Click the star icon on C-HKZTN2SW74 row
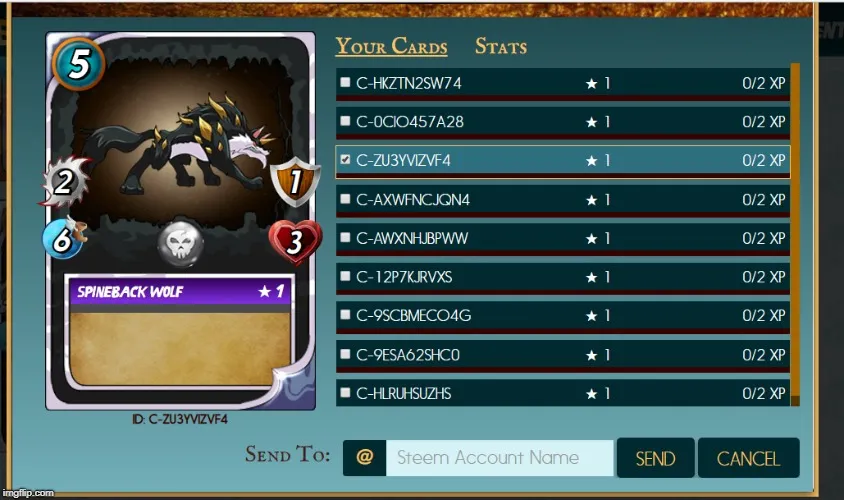The width and height of the screenshot is (844, 500). pyautogui.click(x=592, y=83)
